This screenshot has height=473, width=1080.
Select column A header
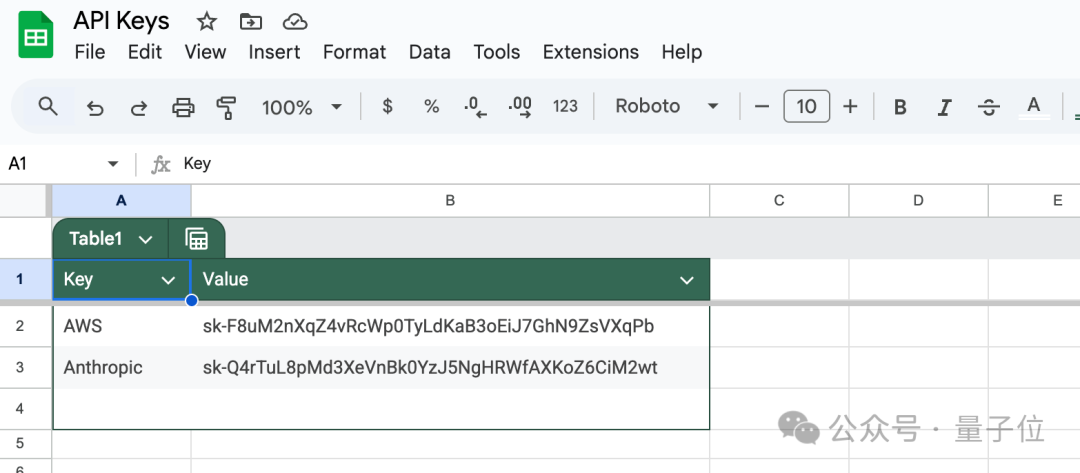(121, 200)
